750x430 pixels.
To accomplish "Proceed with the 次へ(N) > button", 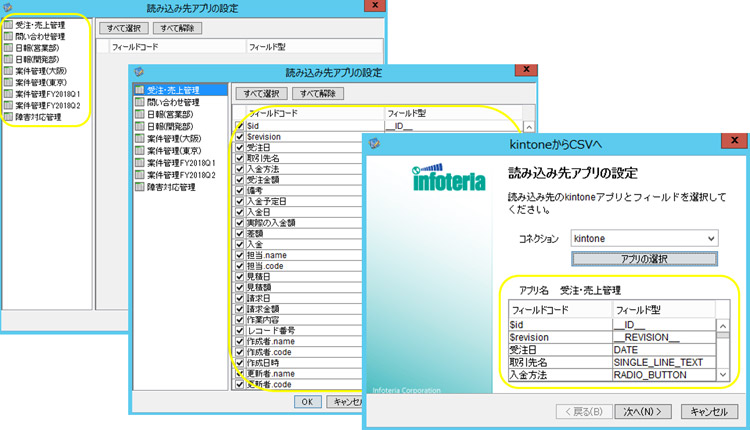I will tap(643, 411).
